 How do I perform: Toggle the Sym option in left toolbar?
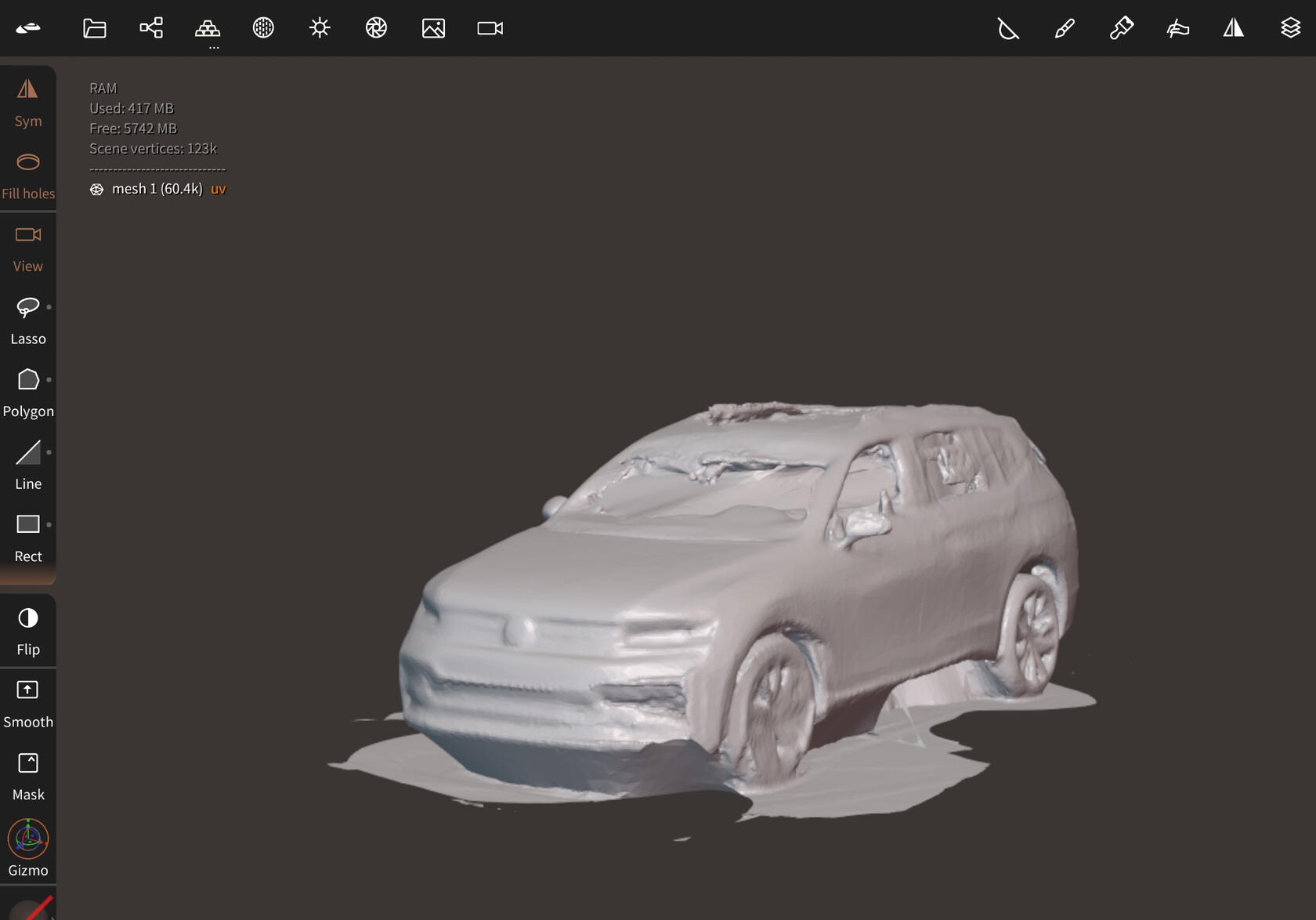pos(28,103)
